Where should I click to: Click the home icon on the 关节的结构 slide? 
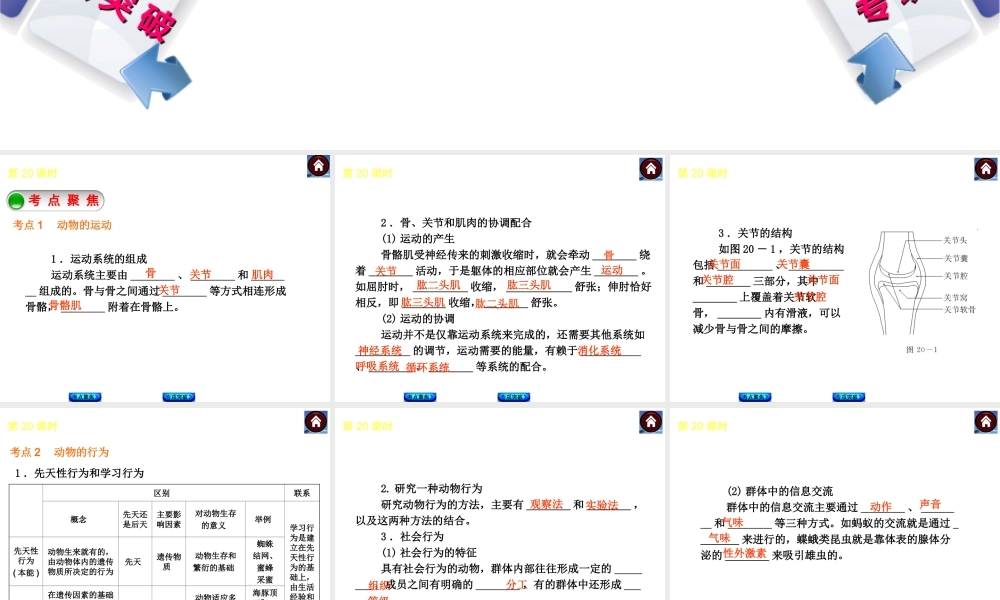click(985, 168)
